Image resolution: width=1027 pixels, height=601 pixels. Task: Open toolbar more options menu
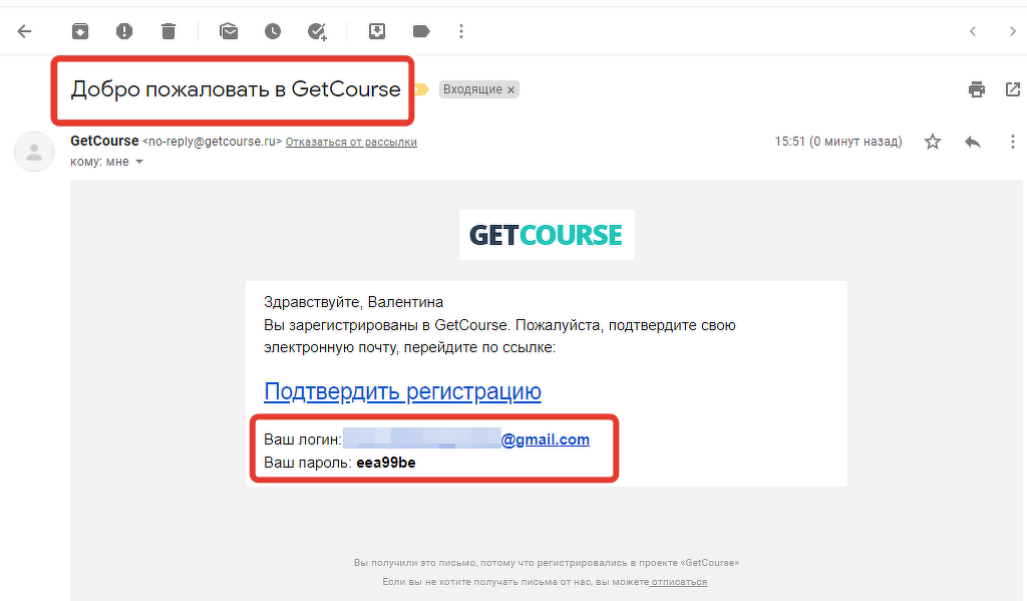[x=461, y=31]
